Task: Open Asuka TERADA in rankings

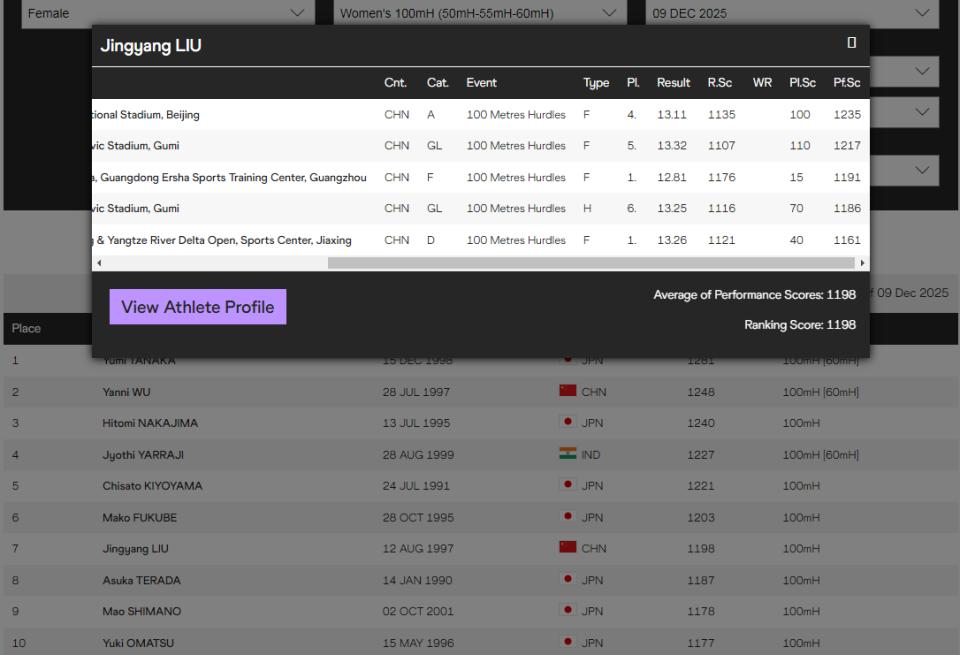Action: 141,580
